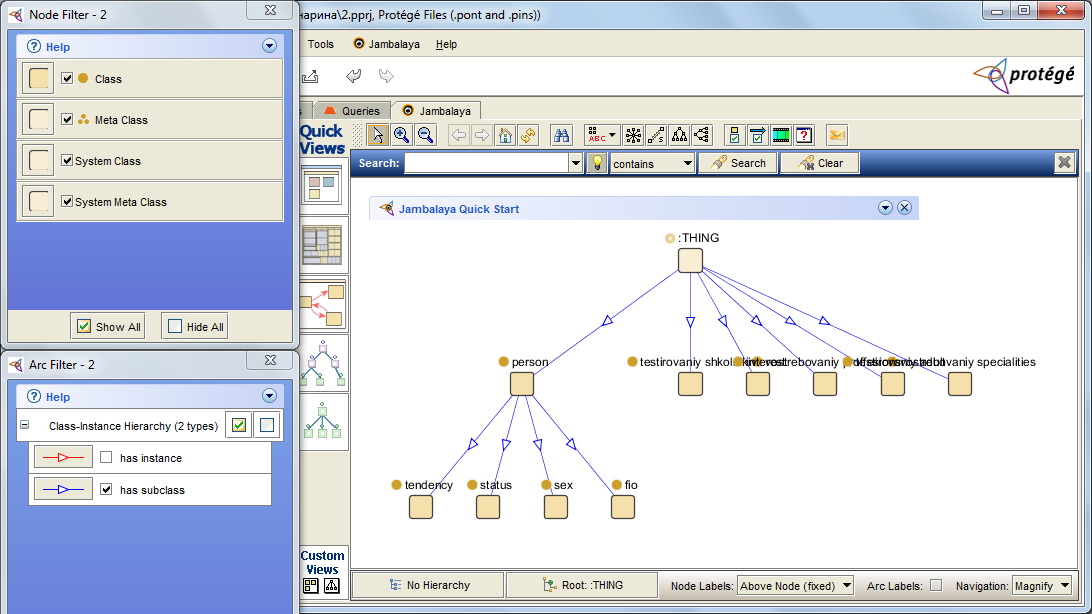Click the Root :THING button
This screenshot has width=1092, height=614.
pyautogui.click(x=582, y=585)
